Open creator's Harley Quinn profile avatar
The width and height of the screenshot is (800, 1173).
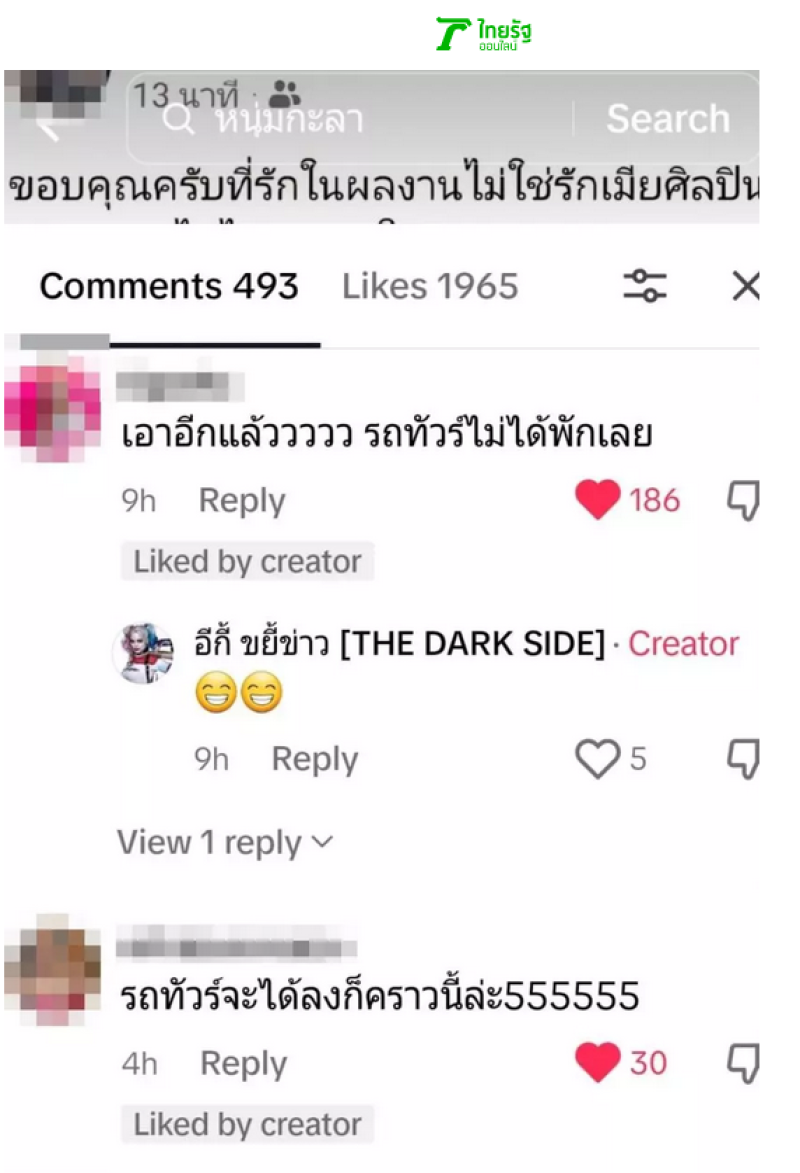point(143,653)
